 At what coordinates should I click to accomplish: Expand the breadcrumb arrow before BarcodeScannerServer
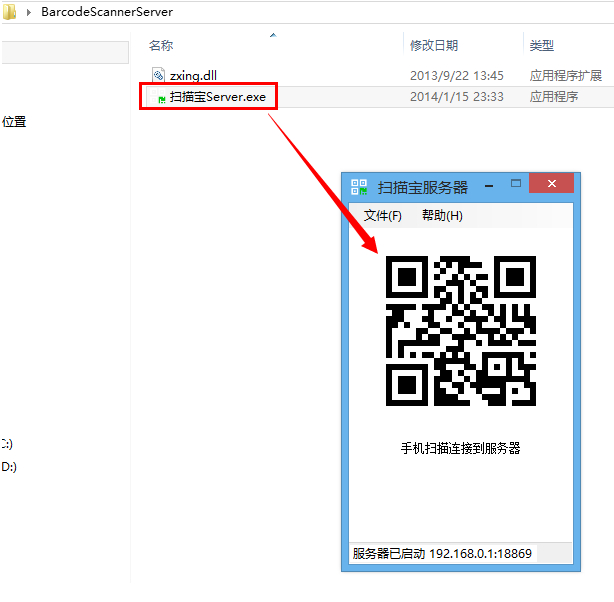(x=29, y=12)
